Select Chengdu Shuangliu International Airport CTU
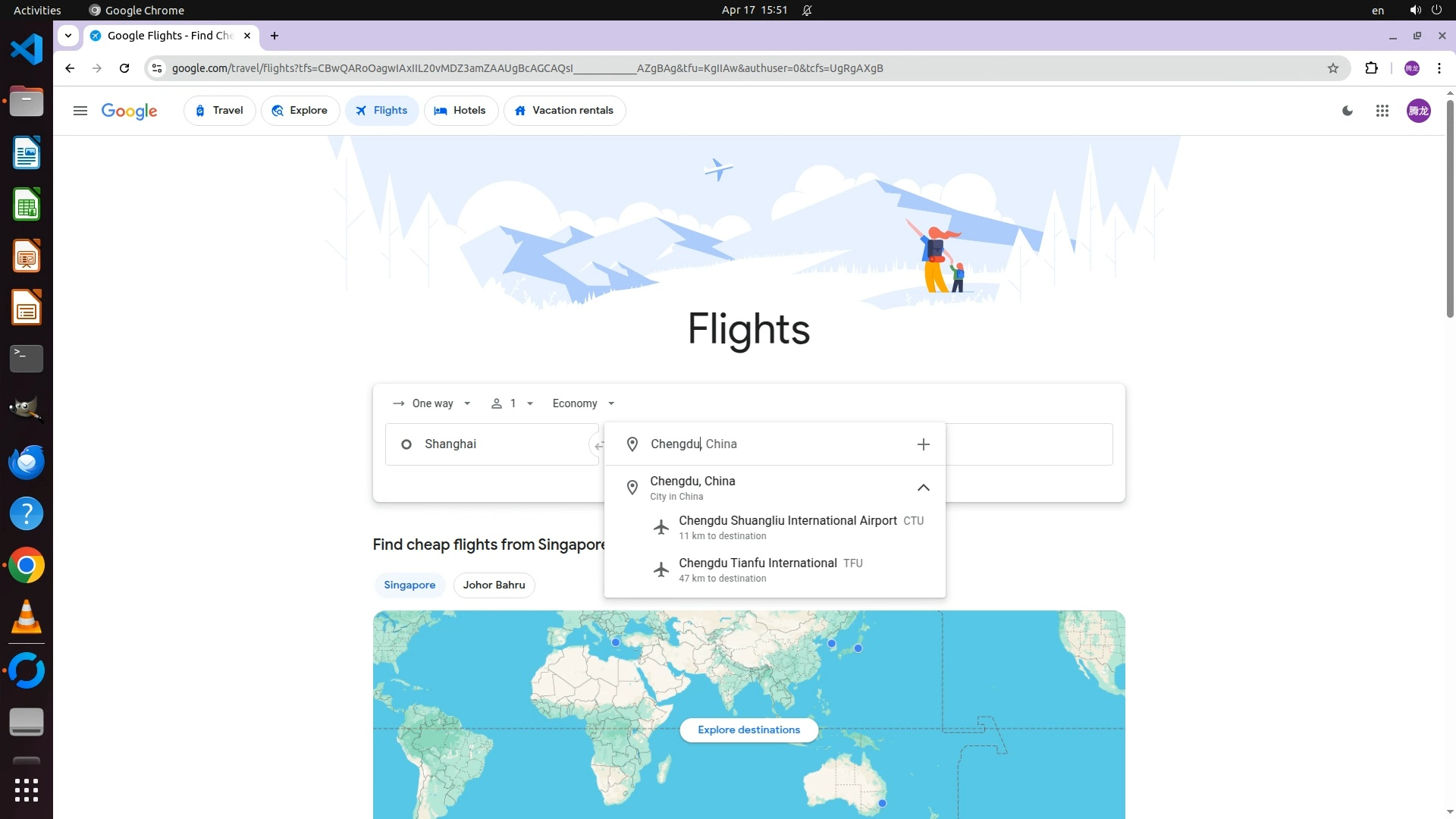1456x819 pixels. [787, 527]
